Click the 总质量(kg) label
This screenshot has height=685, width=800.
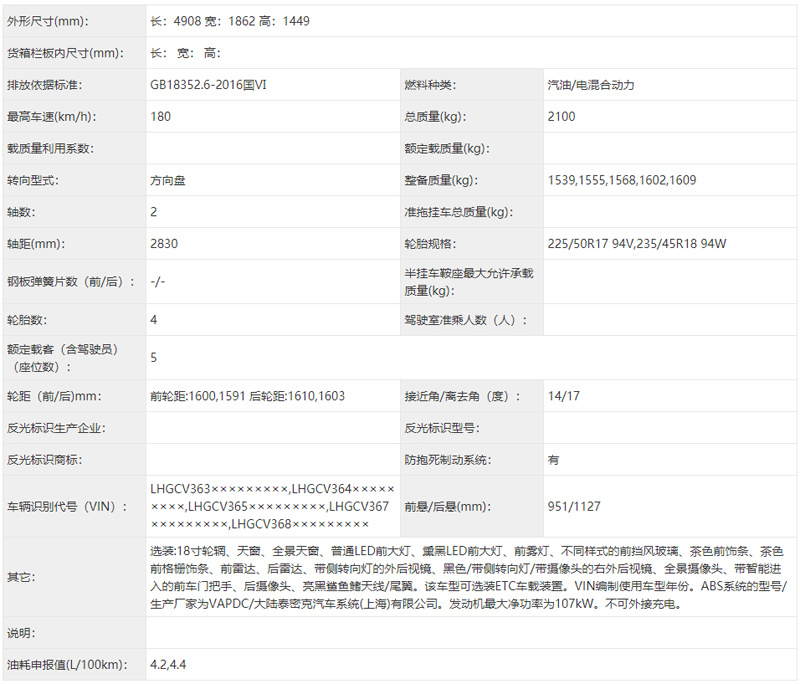435,116
